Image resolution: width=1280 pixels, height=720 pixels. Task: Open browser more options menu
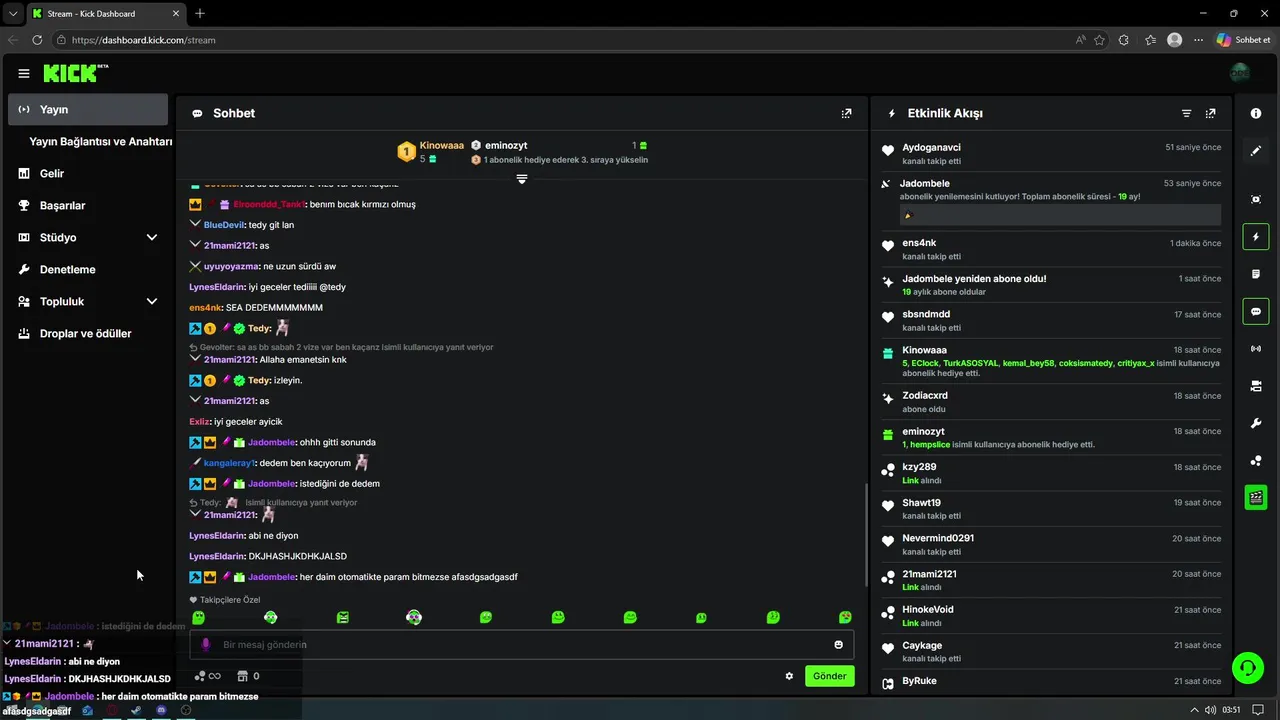point(1199,40)
